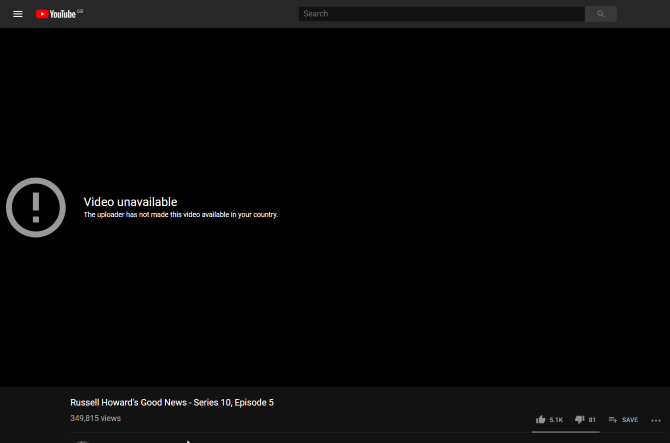Click the red YouTube play logo

[x=41, y=14]
